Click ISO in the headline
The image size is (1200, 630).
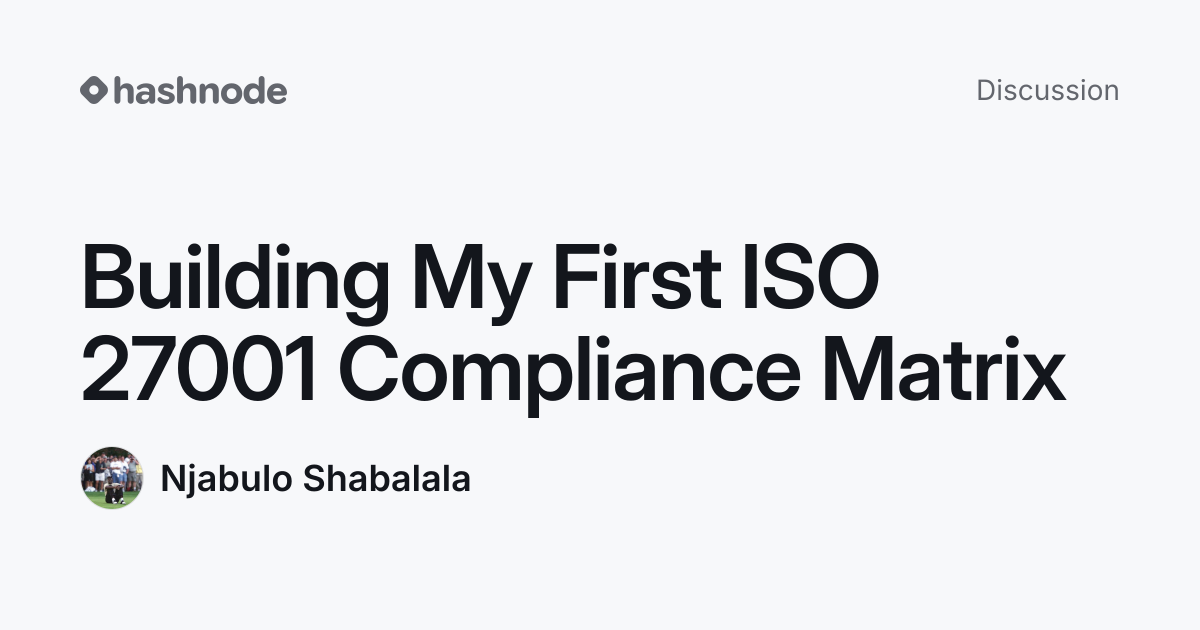(809, 279)
